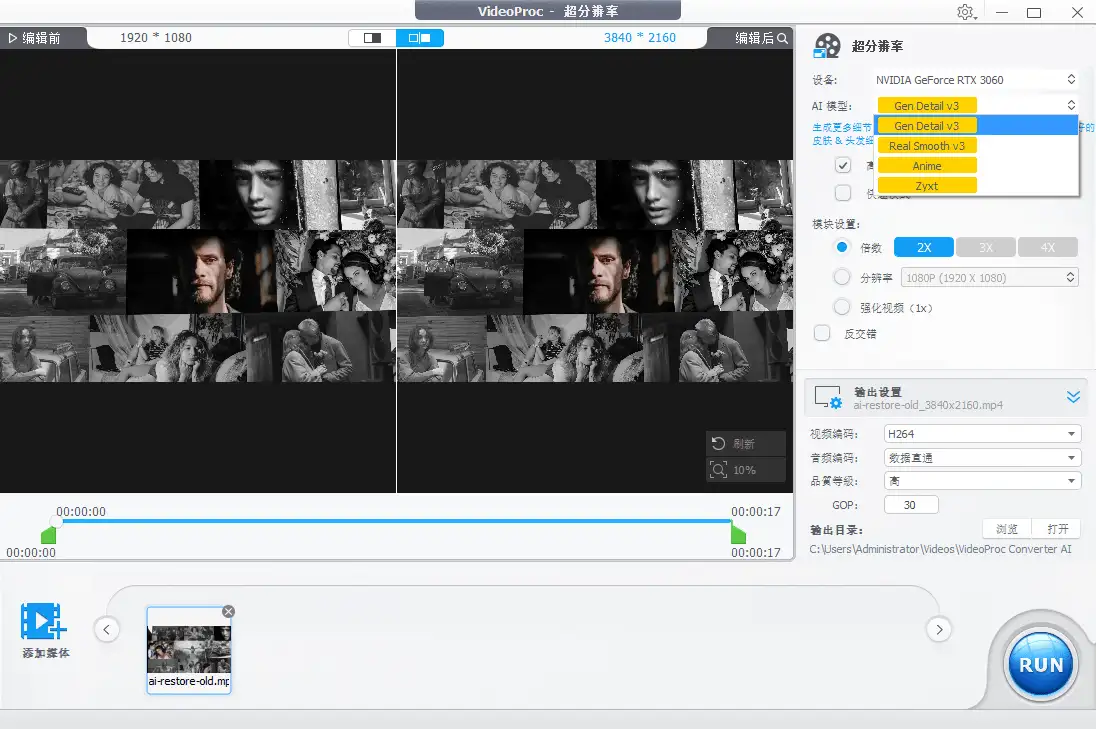
Task: Click the 10% zoom icon
Action: tap(717, 470)
